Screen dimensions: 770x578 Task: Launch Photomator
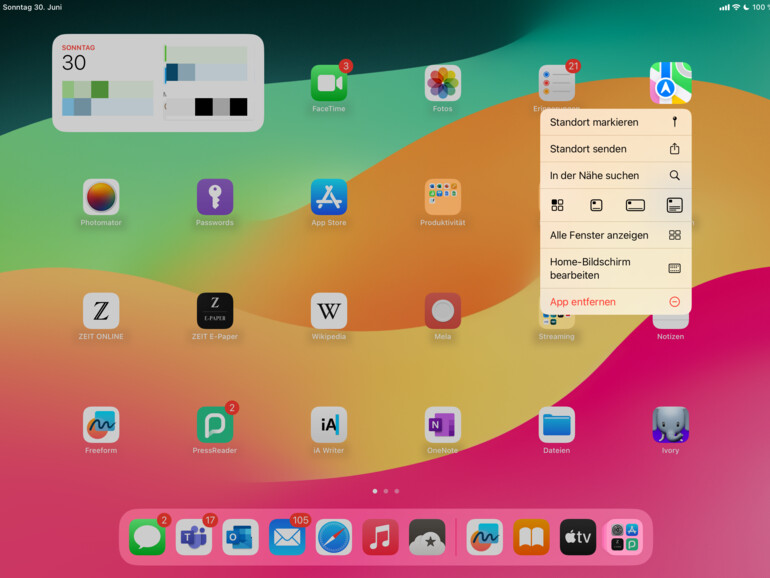pos(101,197)
